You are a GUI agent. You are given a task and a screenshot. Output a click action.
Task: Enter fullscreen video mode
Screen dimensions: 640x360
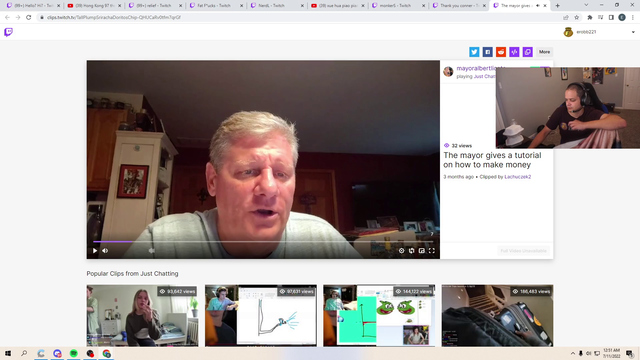tap(431, 251)
